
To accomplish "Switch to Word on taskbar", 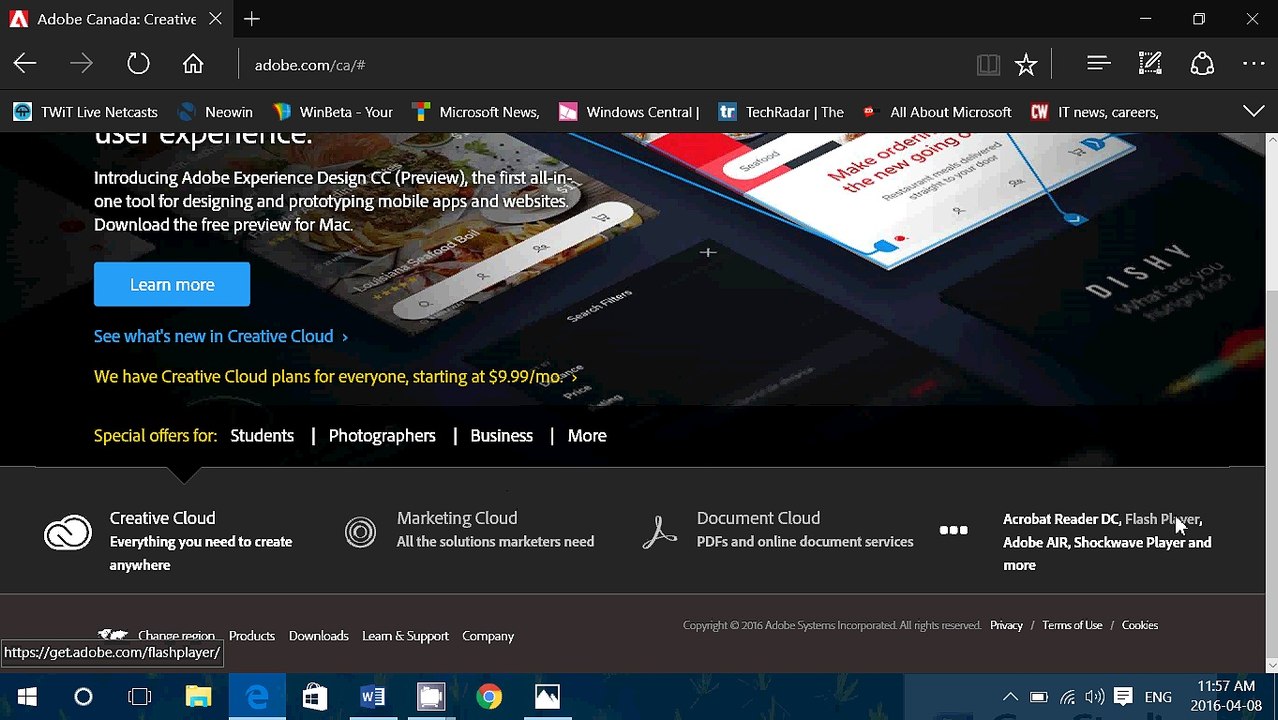I will 372,696.
